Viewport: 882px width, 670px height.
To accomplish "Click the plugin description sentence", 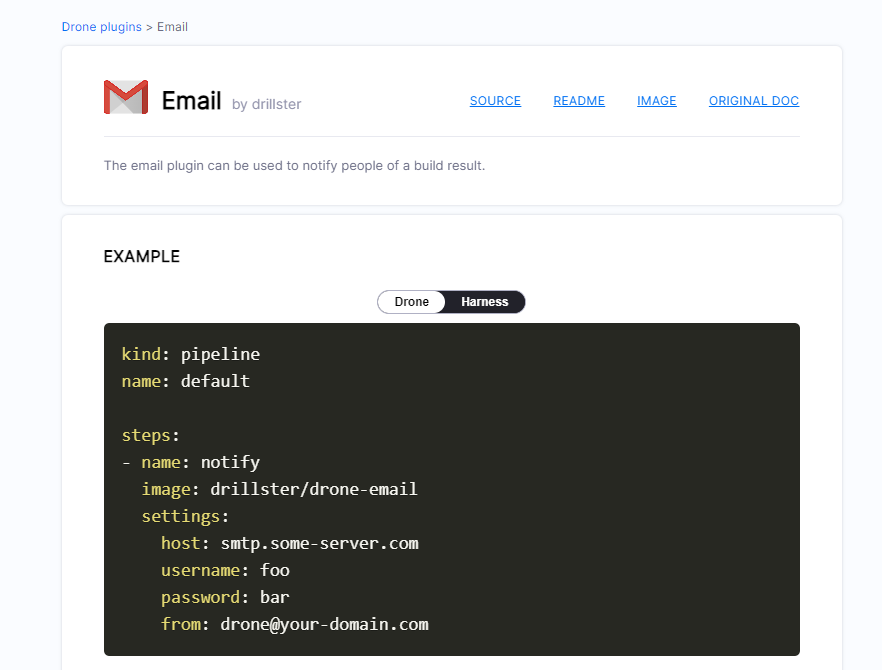I will (294, 165).
